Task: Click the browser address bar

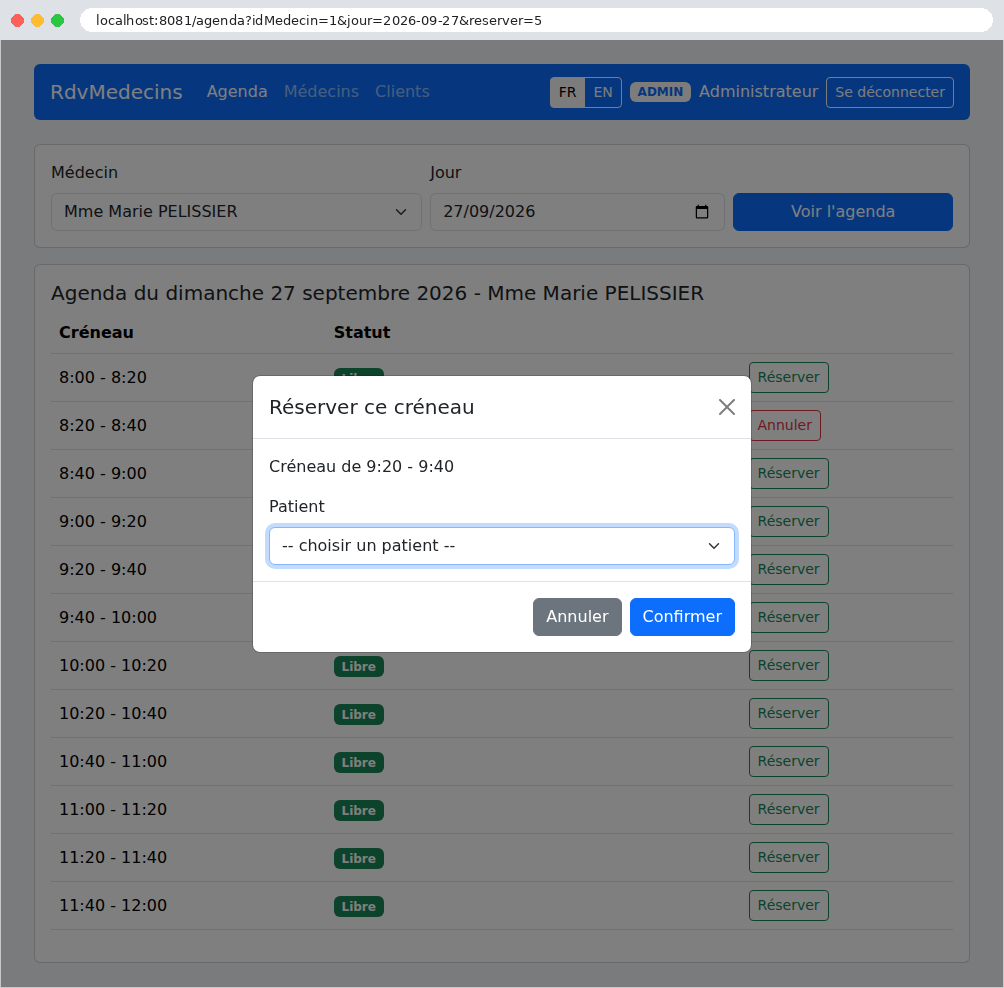Action: 536,20
